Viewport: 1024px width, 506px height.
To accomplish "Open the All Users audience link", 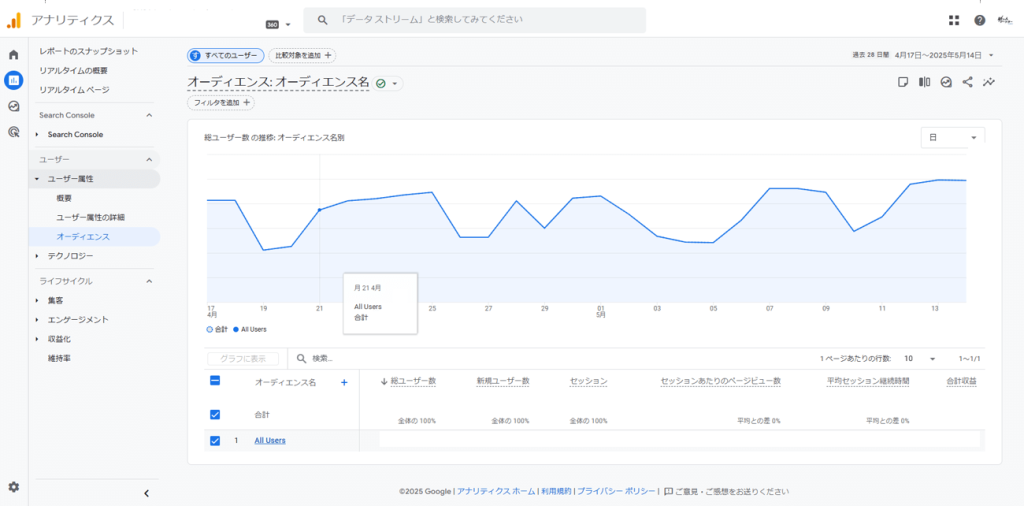I will [270, 441].
